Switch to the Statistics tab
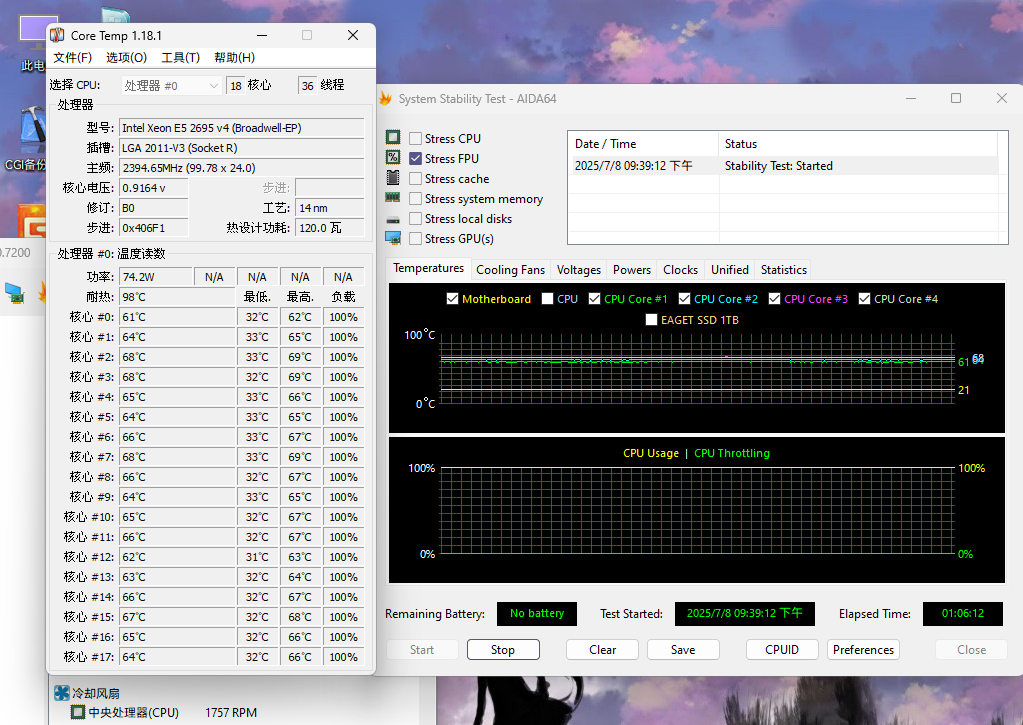The width and height of the screenshot is (1023, 725). tap(783, 269)
